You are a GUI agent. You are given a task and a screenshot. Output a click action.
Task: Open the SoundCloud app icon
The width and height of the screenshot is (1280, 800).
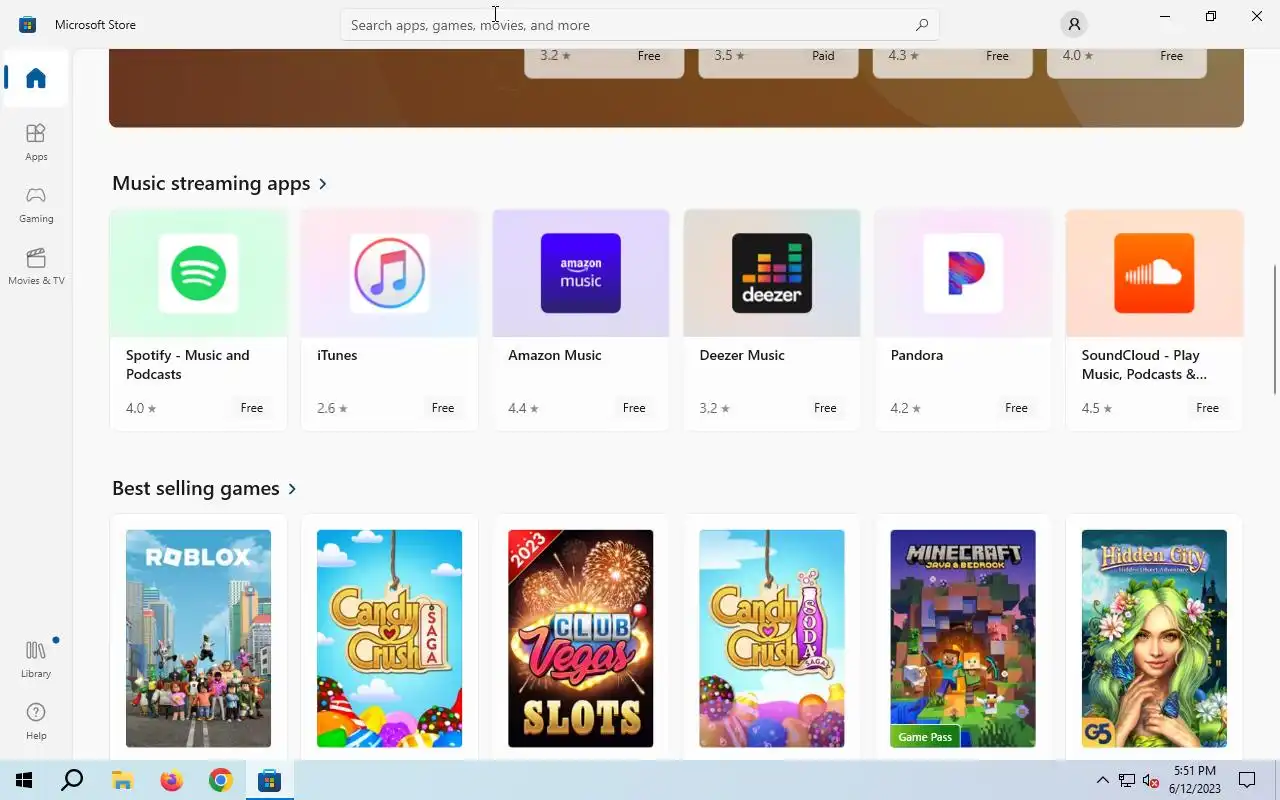(1154, 273)
